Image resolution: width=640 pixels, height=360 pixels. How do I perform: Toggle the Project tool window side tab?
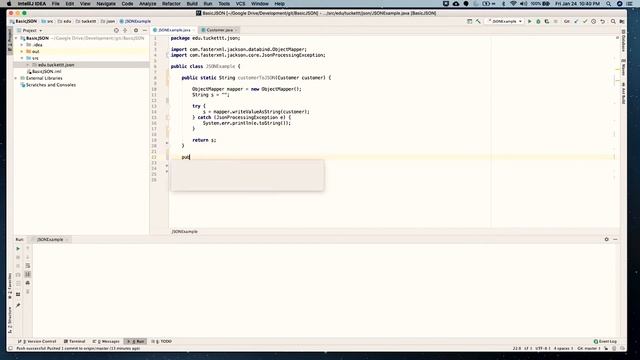point(10,39)
